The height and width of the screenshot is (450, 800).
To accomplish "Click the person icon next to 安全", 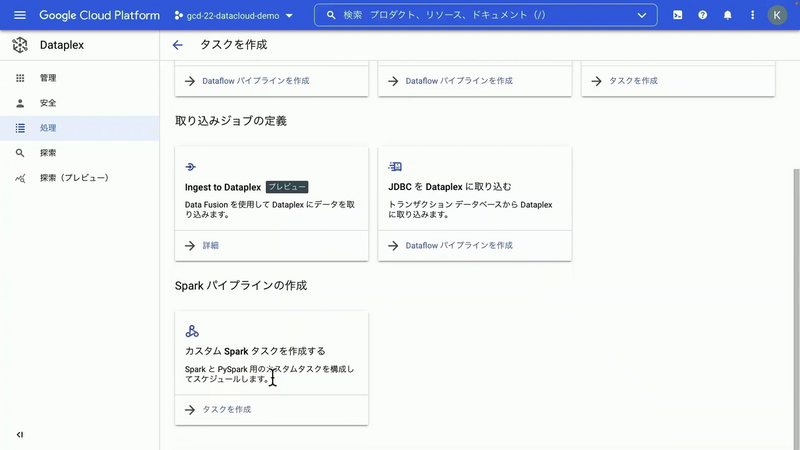I will coord(20,103).
